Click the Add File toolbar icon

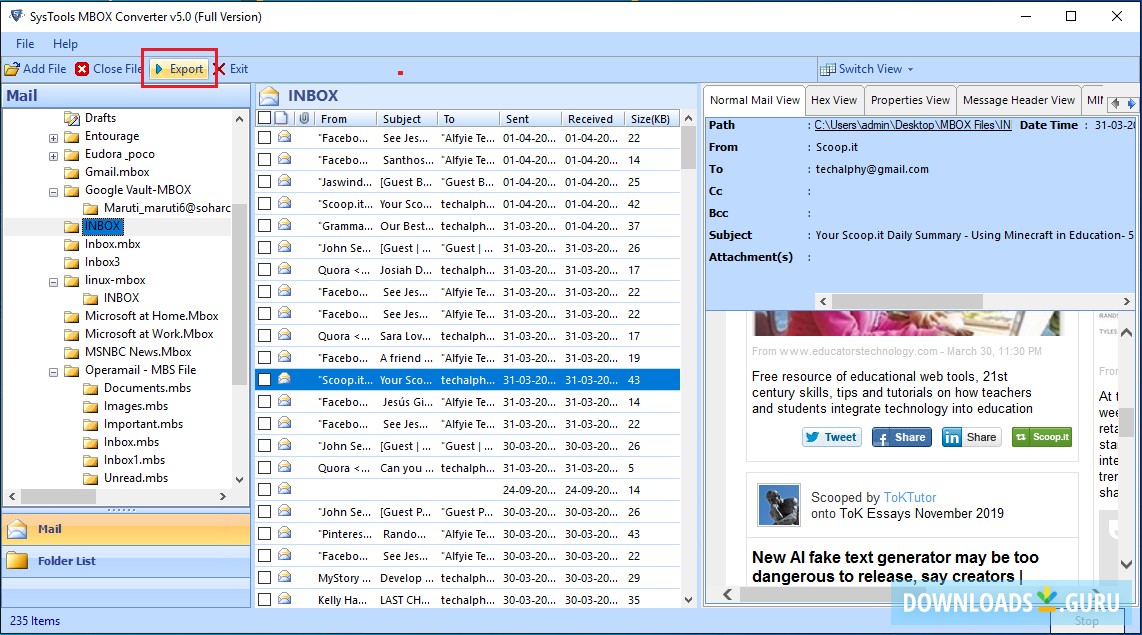[12, 69]
